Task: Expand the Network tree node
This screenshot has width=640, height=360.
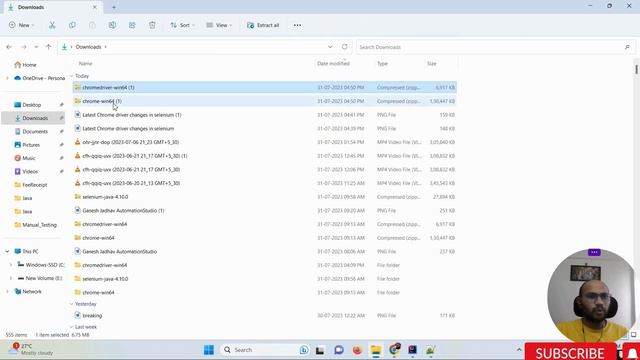Action: pos(7,291)
